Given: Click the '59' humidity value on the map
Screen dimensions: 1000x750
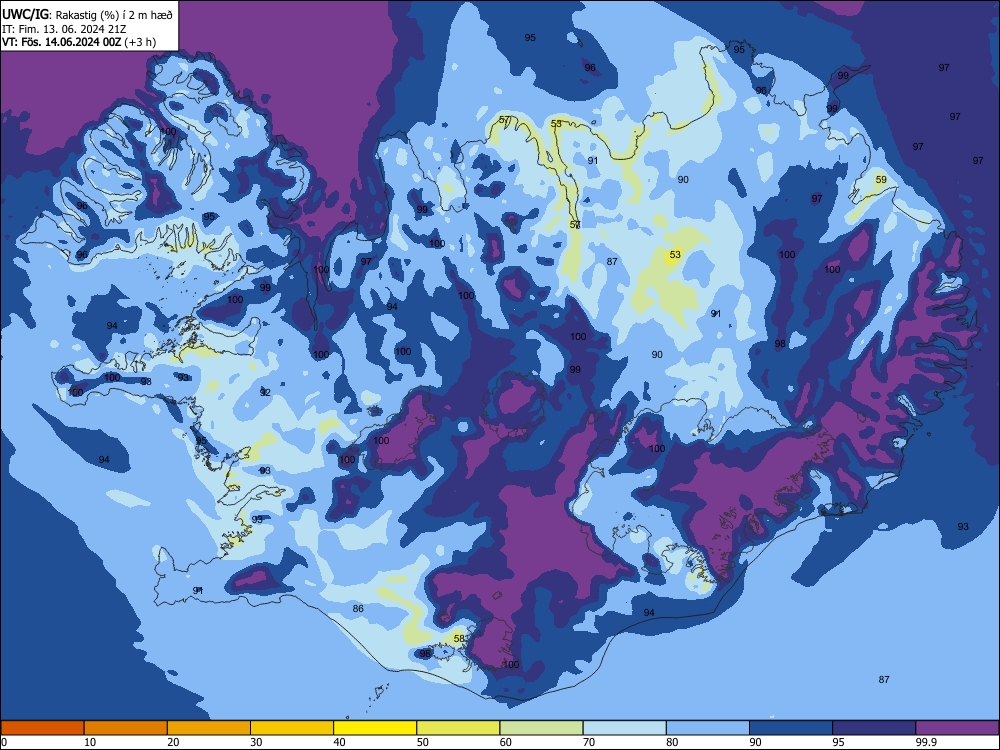Looking at the screenshot, I should [x=881, y=179].
